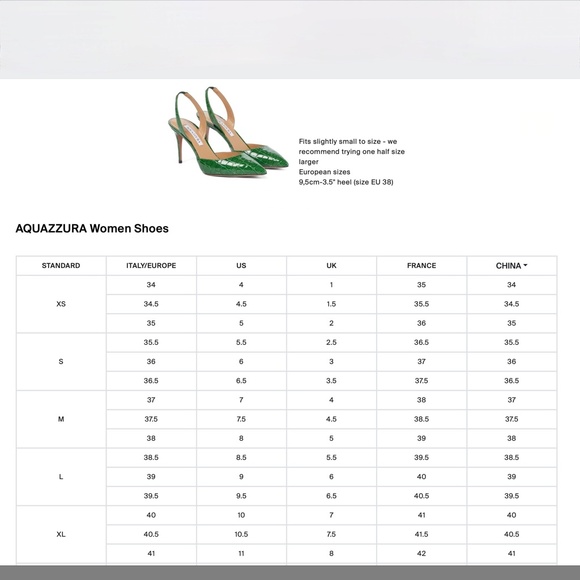This screenshot has width=580, height=580.
Task: Select China column size 37 cell
Action: pos(512,400)
